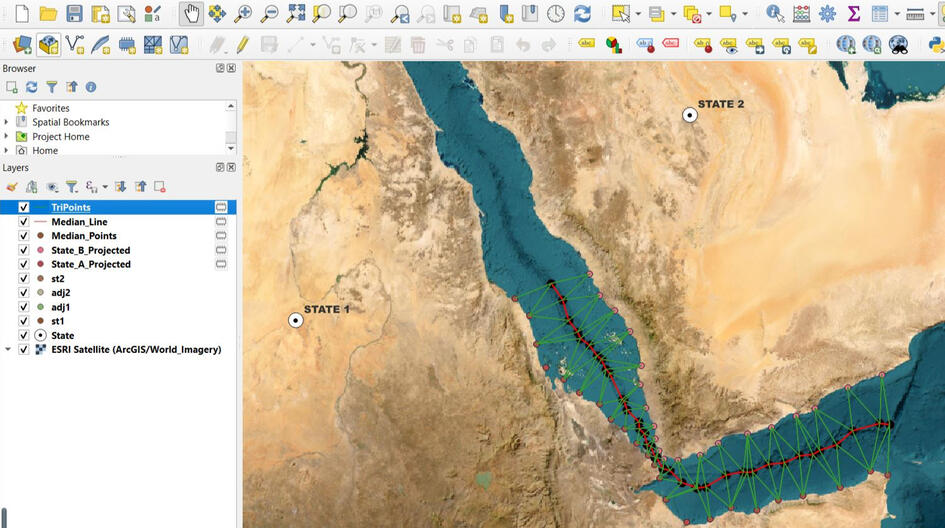This screenshot has height=528, width=945.
Task: Click the Save Project floppy icon
Action: [74, 14]
